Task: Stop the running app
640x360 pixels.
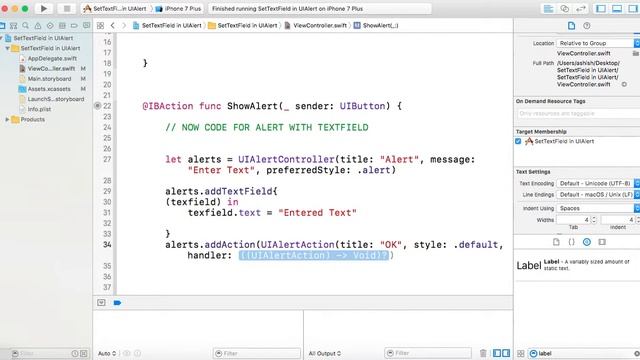Action: 67,9
